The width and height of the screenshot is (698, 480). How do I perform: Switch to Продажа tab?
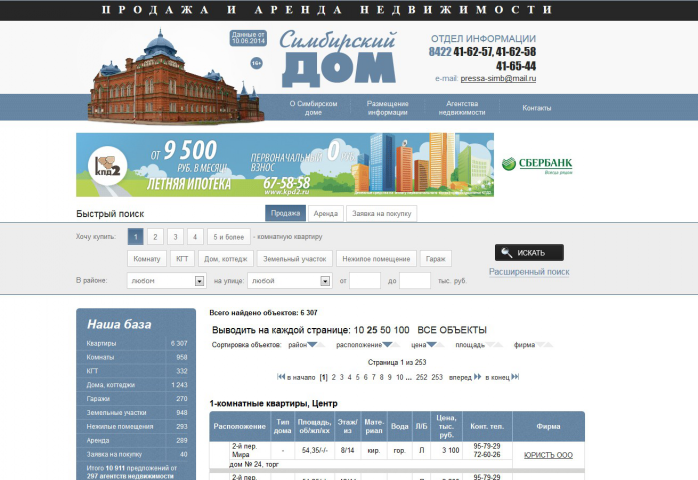coord(285,213)
